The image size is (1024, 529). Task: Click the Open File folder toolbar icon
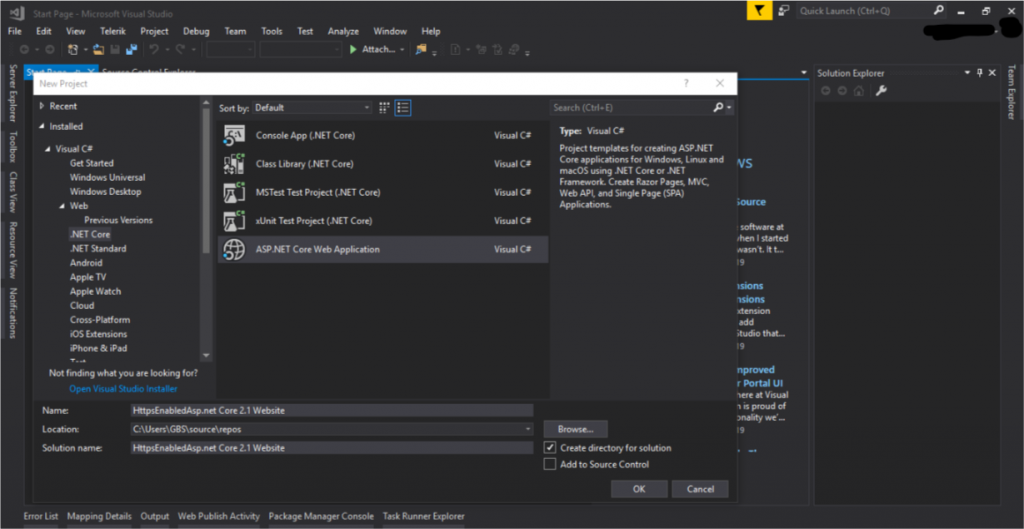99,49
